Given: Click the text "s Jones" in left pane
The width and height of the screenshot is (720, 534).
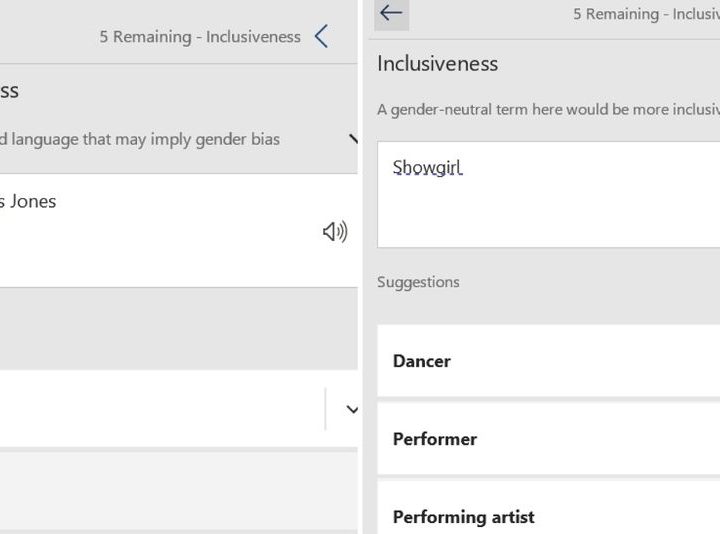Looking at the screenshot, I should coord(28,202).
